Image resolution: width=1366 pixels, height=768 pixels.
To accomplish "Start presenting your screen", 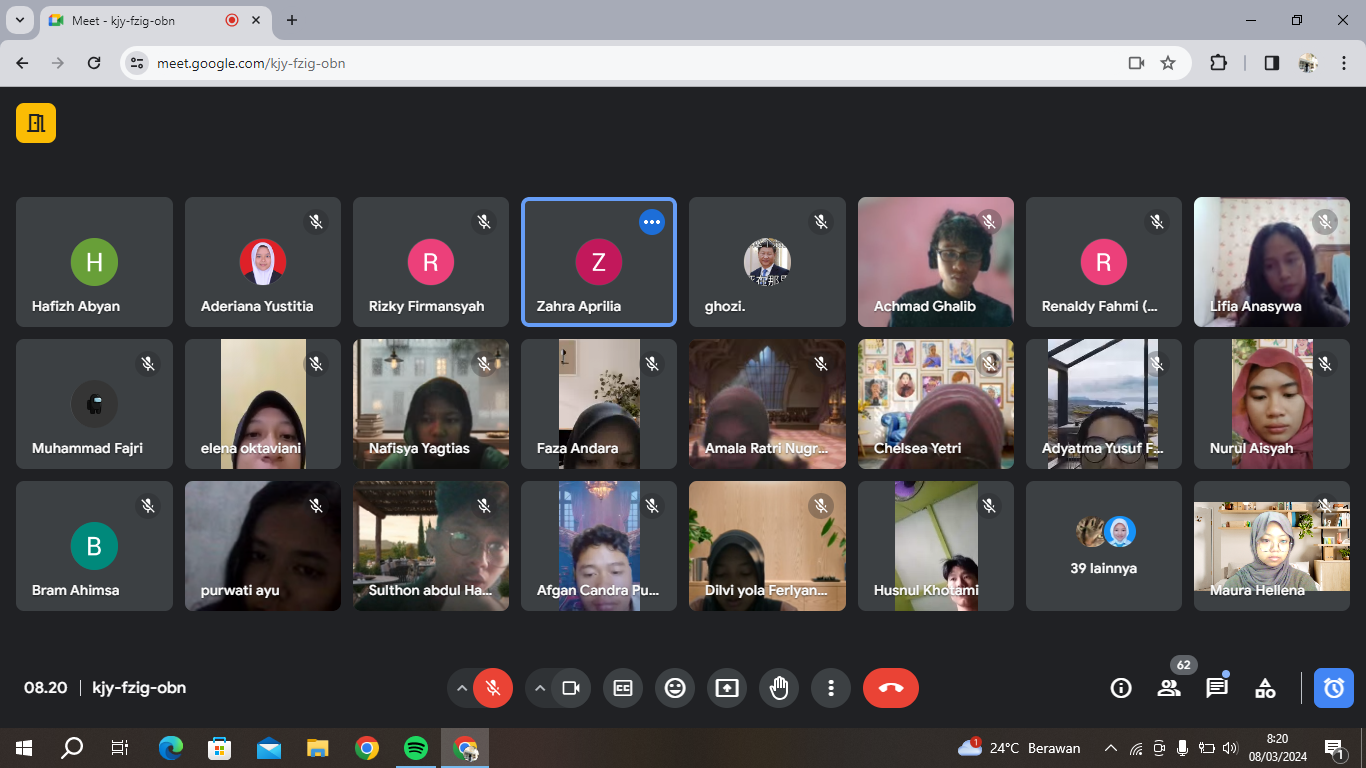I will (727, 688).
